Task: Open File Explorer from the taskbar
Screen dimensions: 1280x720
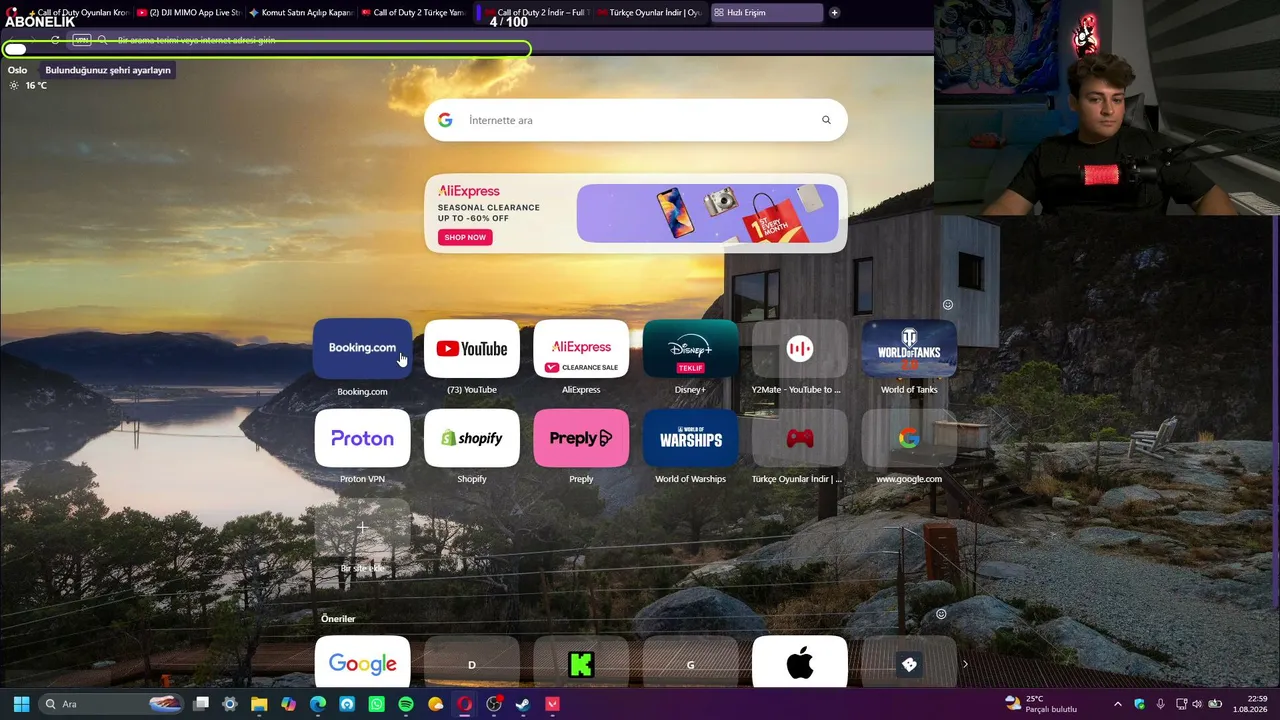Action: tap(259, 704)
